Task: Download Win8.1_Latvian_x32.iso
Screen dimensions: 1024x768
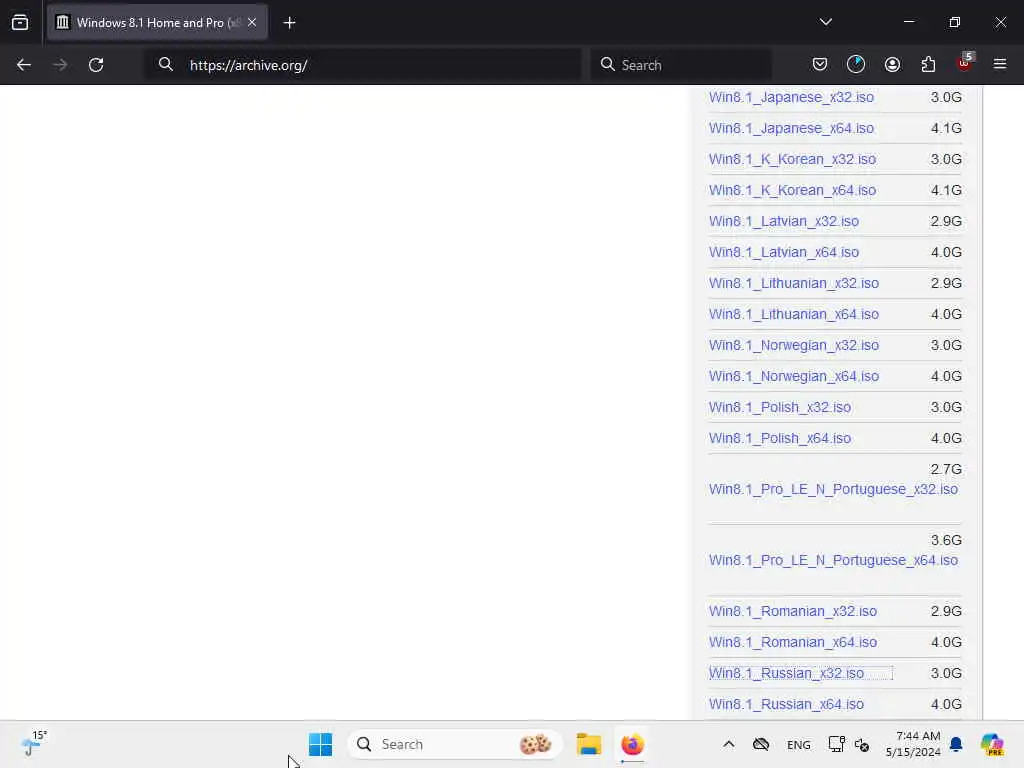Action: (x=784, y=221)
